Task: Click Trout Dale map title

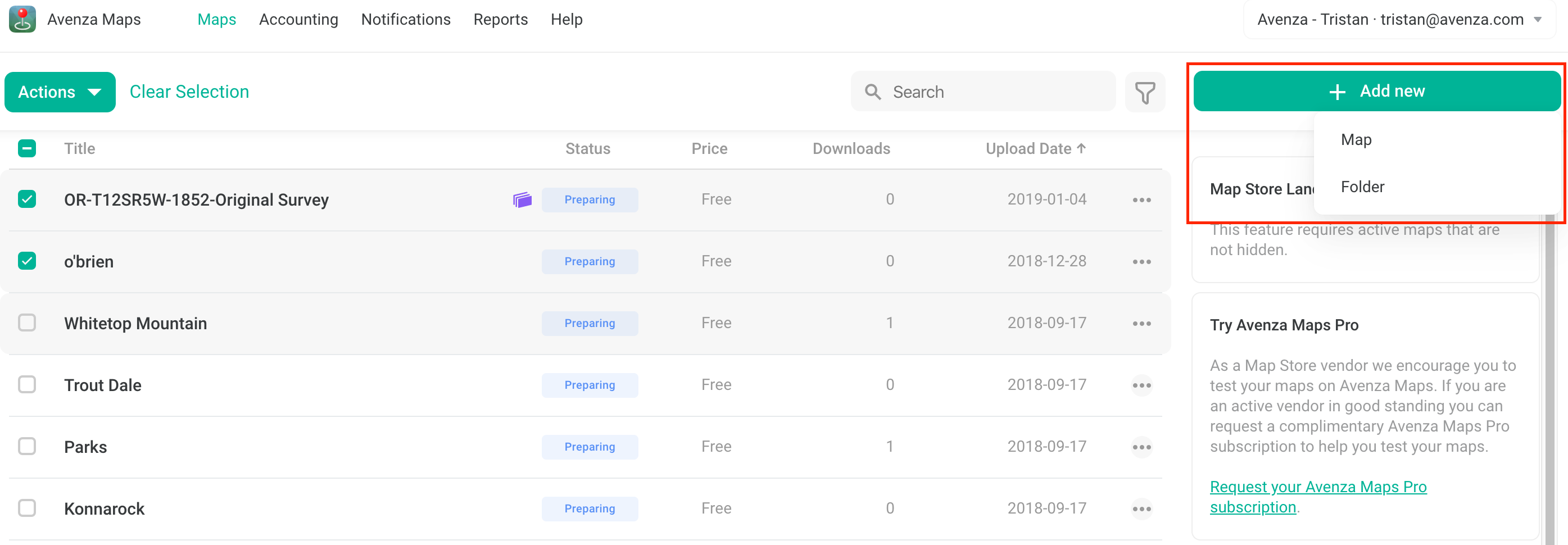Action: (x=102, y=385)
